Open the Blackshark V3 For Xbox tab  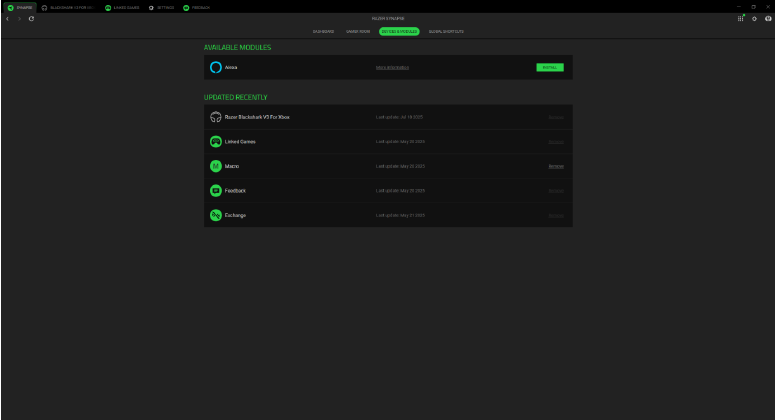(68, 7)
